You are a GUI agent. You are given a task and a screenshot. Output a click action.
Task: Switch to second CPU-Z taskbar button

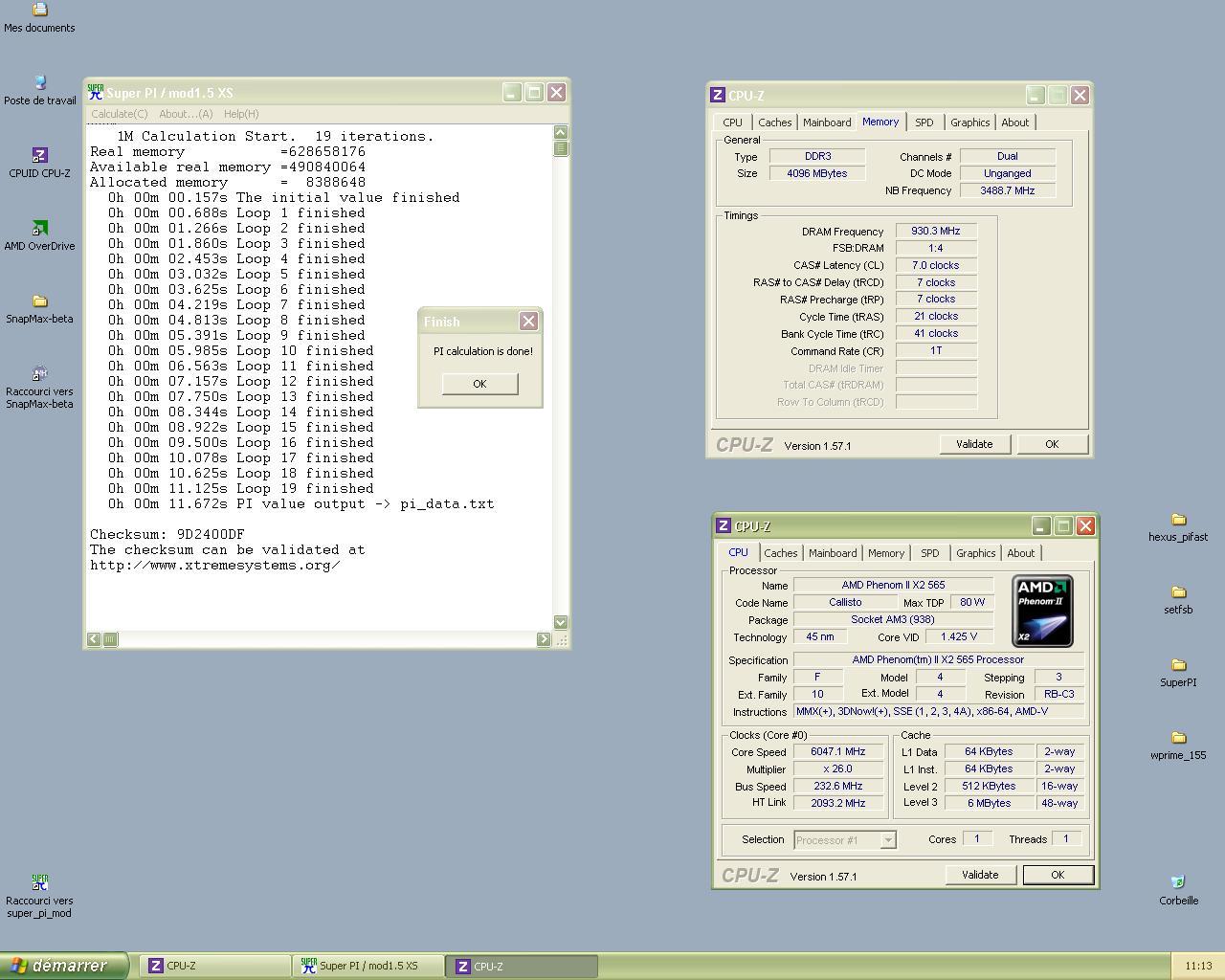[523, 966]
